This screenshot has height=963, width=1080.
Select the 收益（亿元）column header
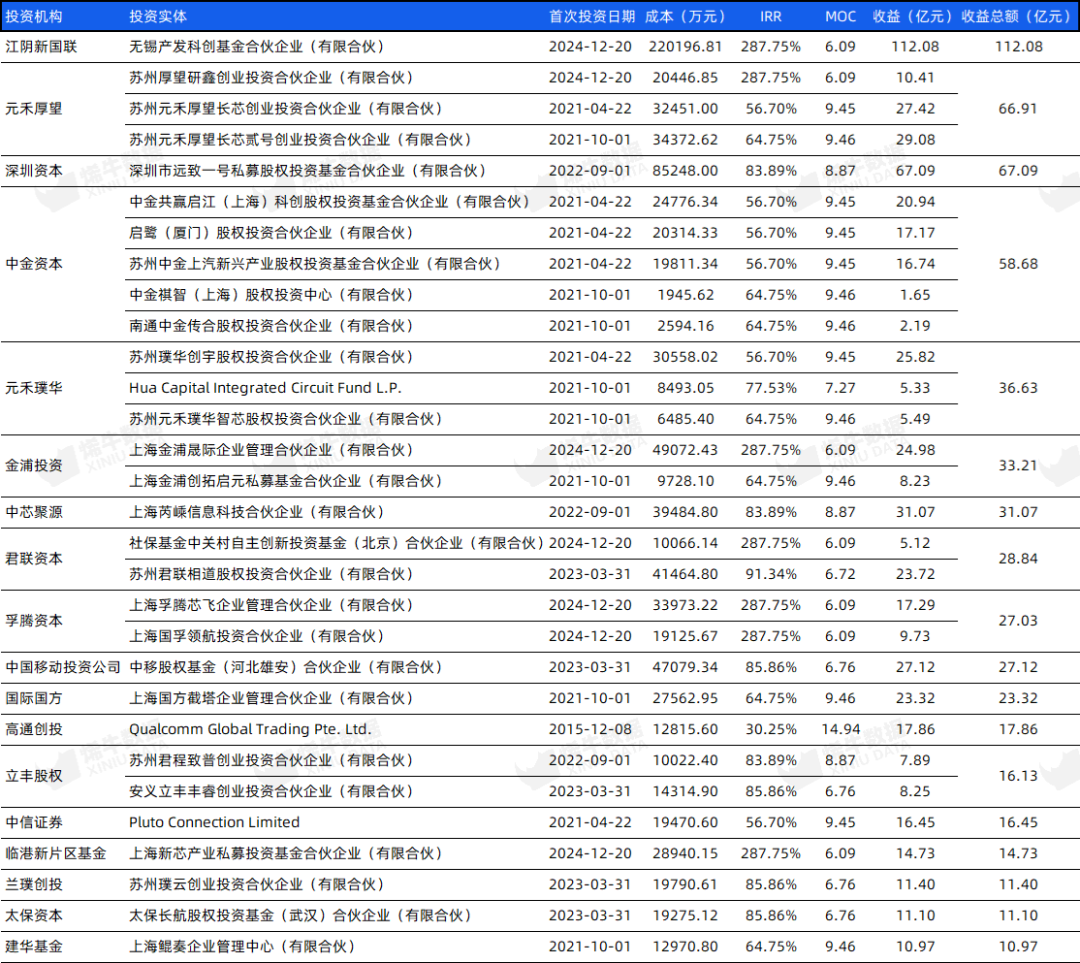click(912, 15)
